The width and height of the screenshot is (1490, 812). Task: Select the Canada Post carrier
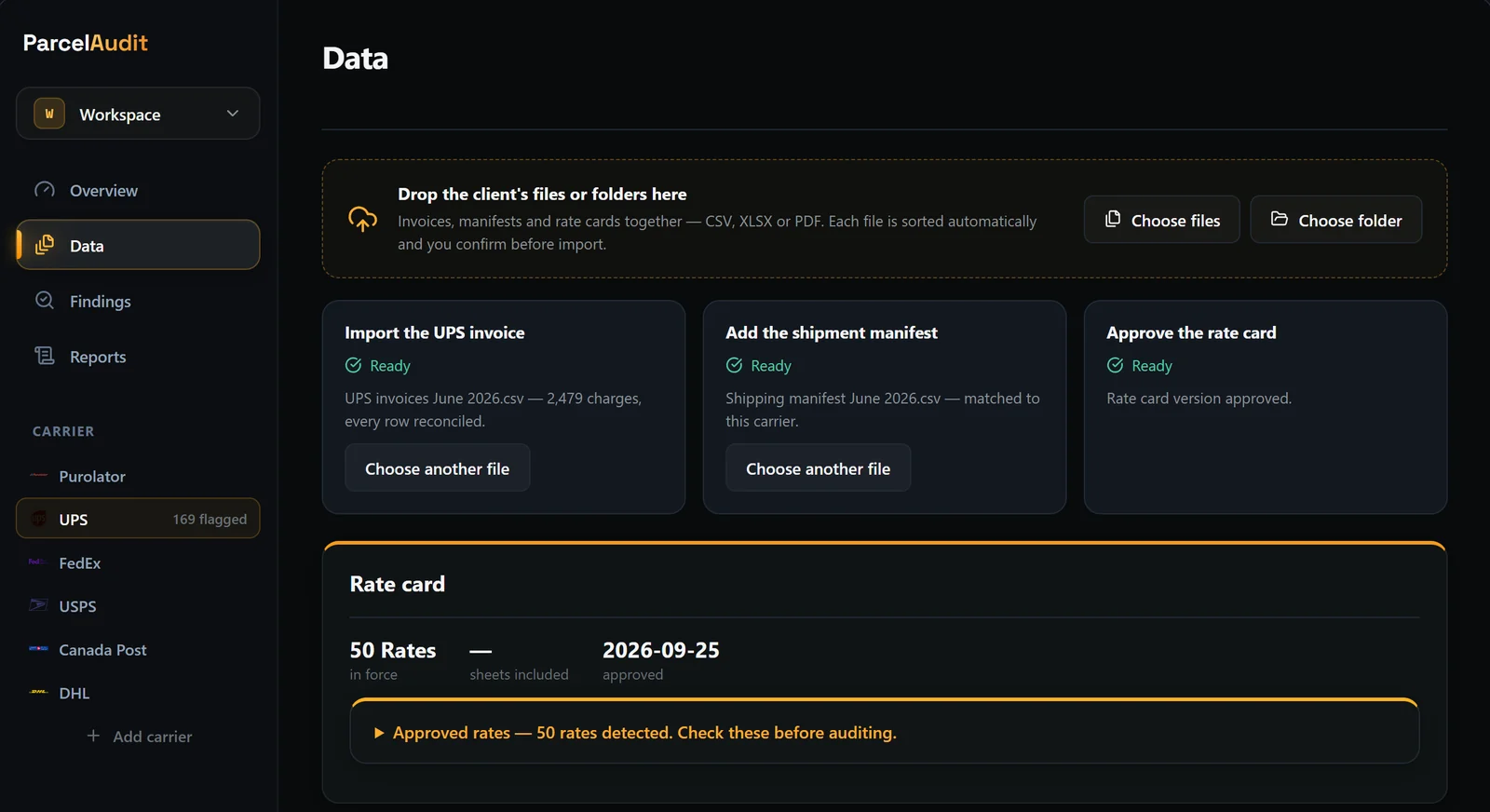(138, 649)
